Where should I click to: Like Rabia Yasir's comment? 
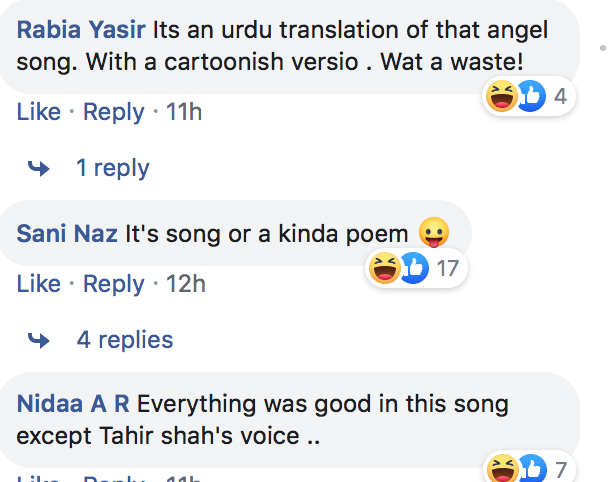click(38, 112)
